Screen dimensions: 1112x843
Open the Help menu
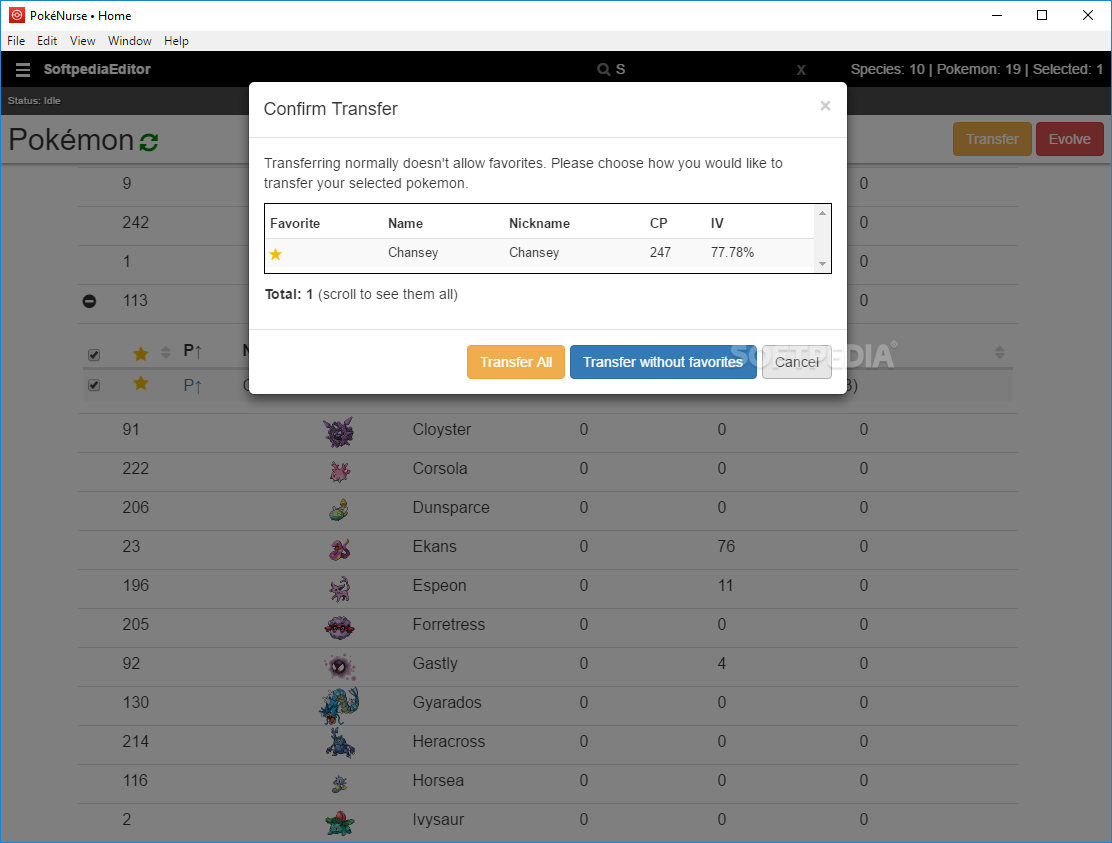click(x=177, y=41)
